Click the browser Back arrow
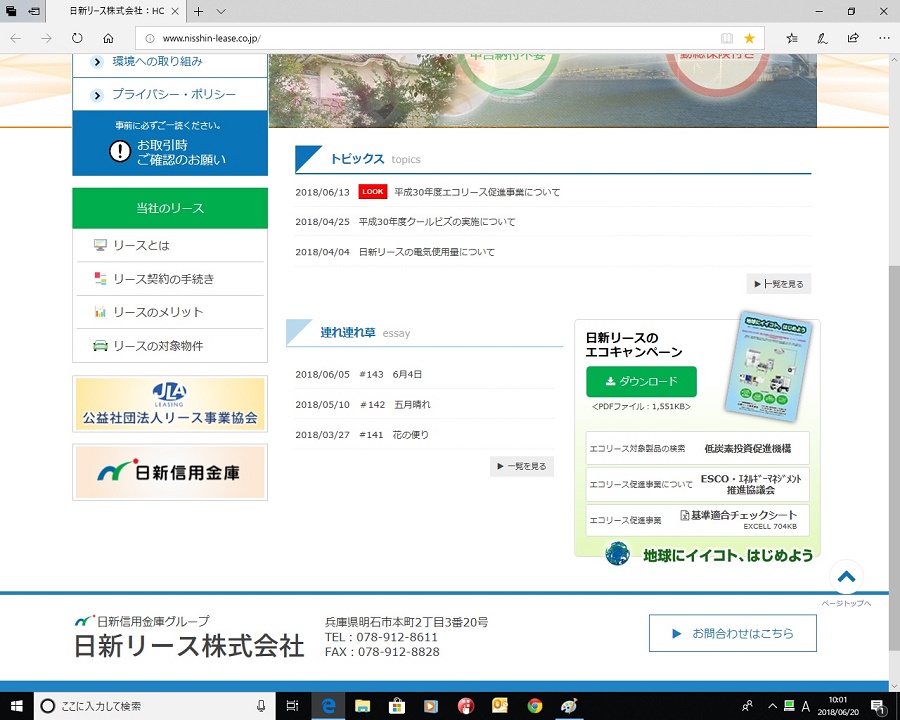The image size is (900, 720). (15, 38)
